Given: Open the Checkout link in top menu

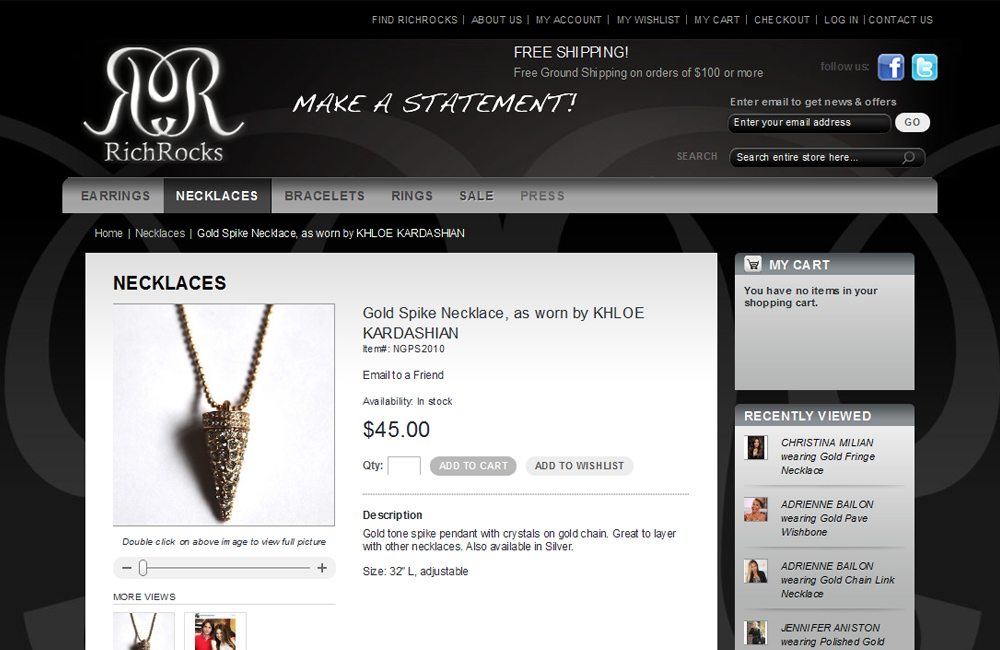Looking at the screenshot, I should (782, 20).
